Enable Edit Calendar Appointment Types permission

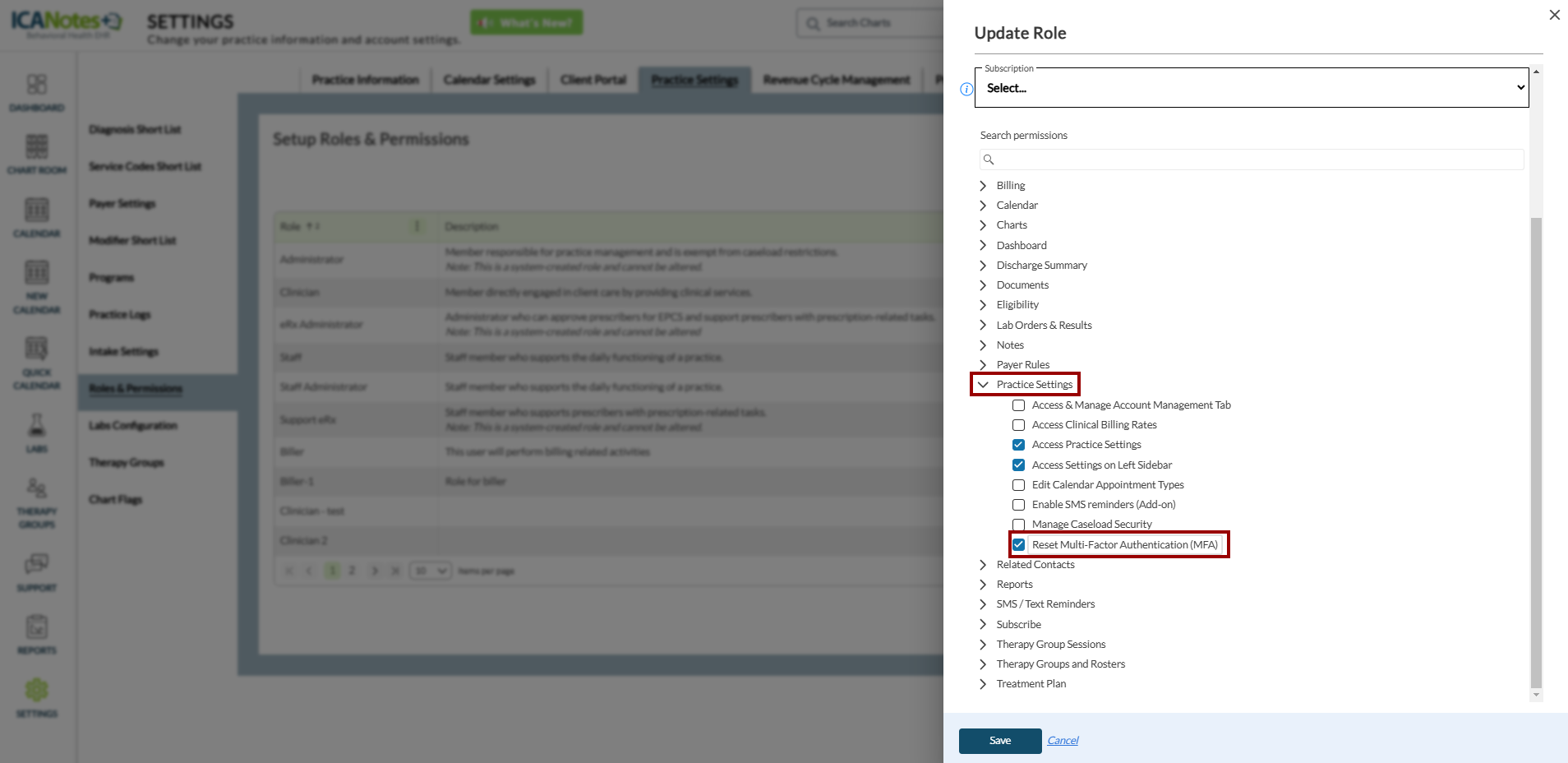(1018, 485)
